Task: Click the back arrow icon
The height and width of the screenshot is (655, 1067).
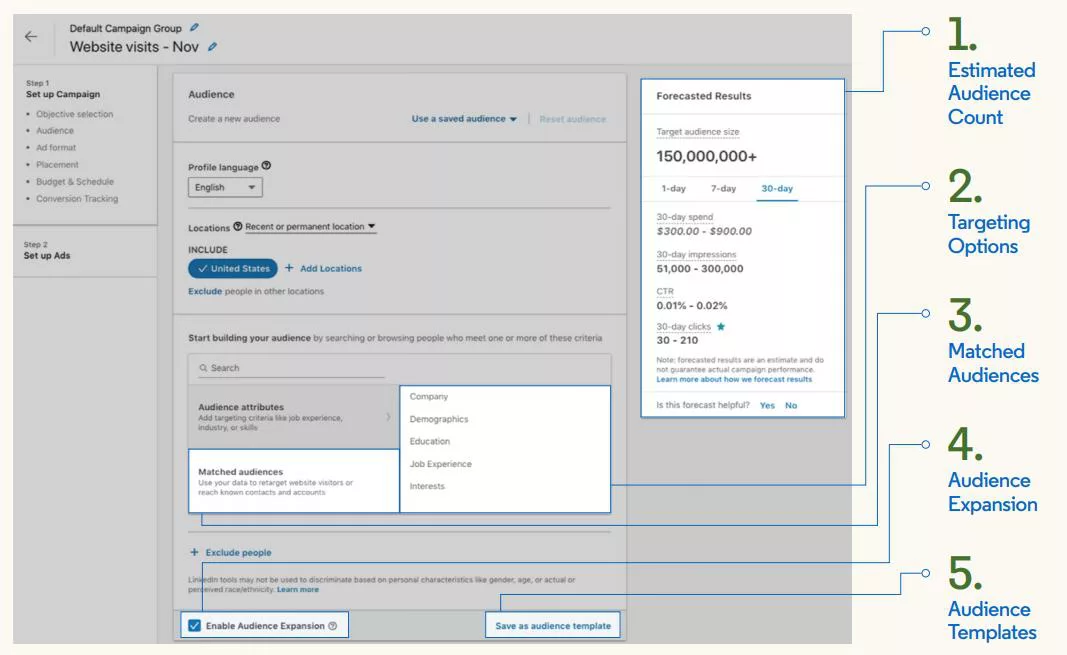Action: click(31, 37)
